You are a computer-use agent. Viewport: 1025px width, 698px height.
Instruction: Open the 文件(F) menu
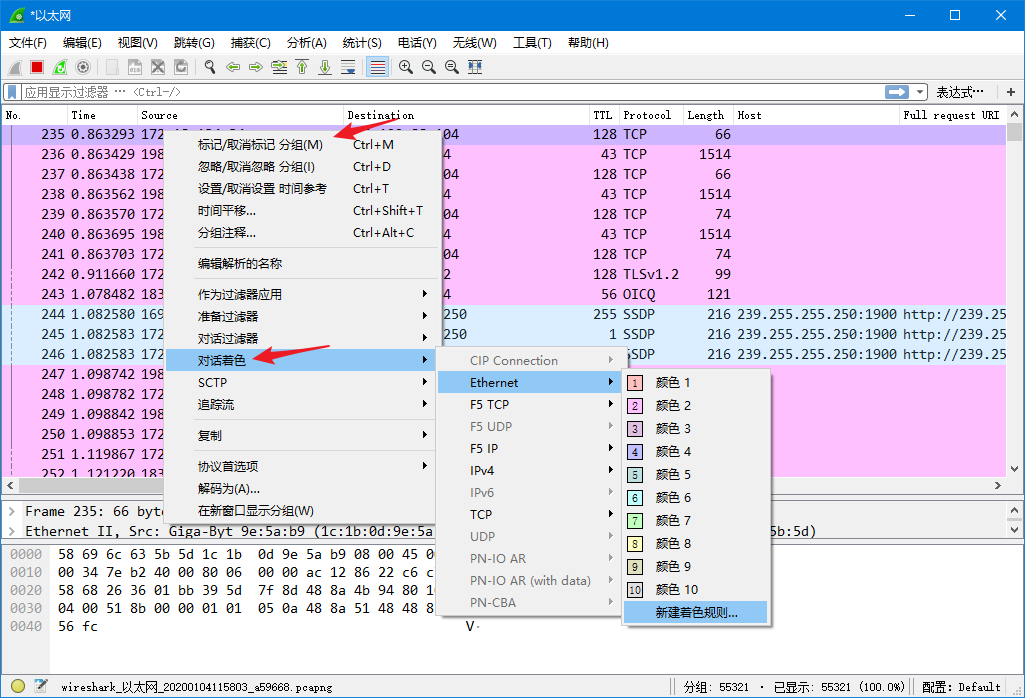tap(27, 43)
